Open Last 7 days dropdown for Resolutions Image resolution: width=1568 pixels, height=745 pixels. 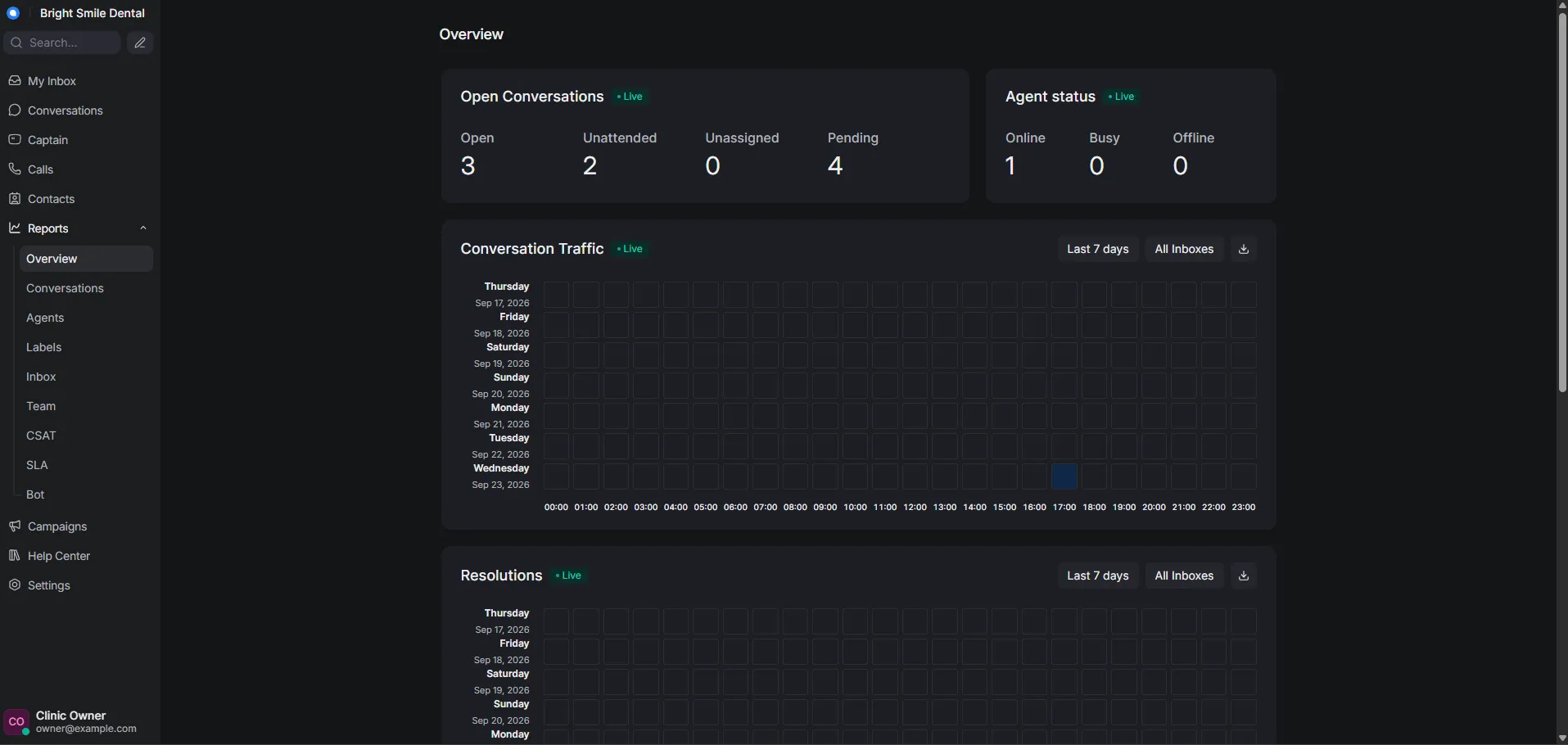[1098, 576]
